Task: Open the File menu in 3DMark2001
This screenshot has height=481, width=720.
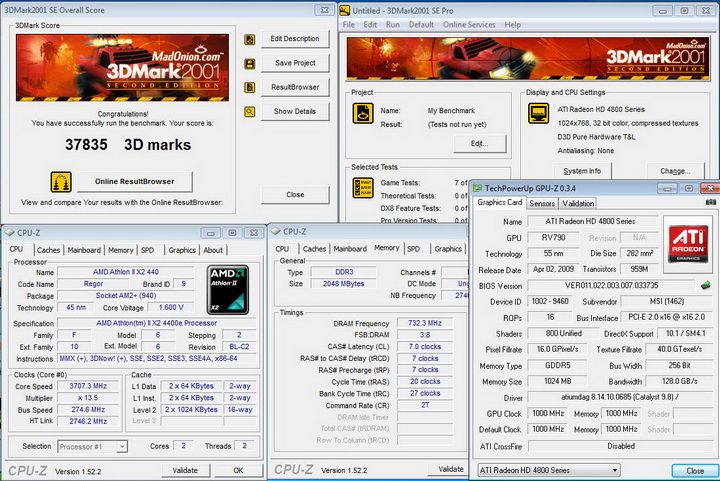Action: point(349,25)
